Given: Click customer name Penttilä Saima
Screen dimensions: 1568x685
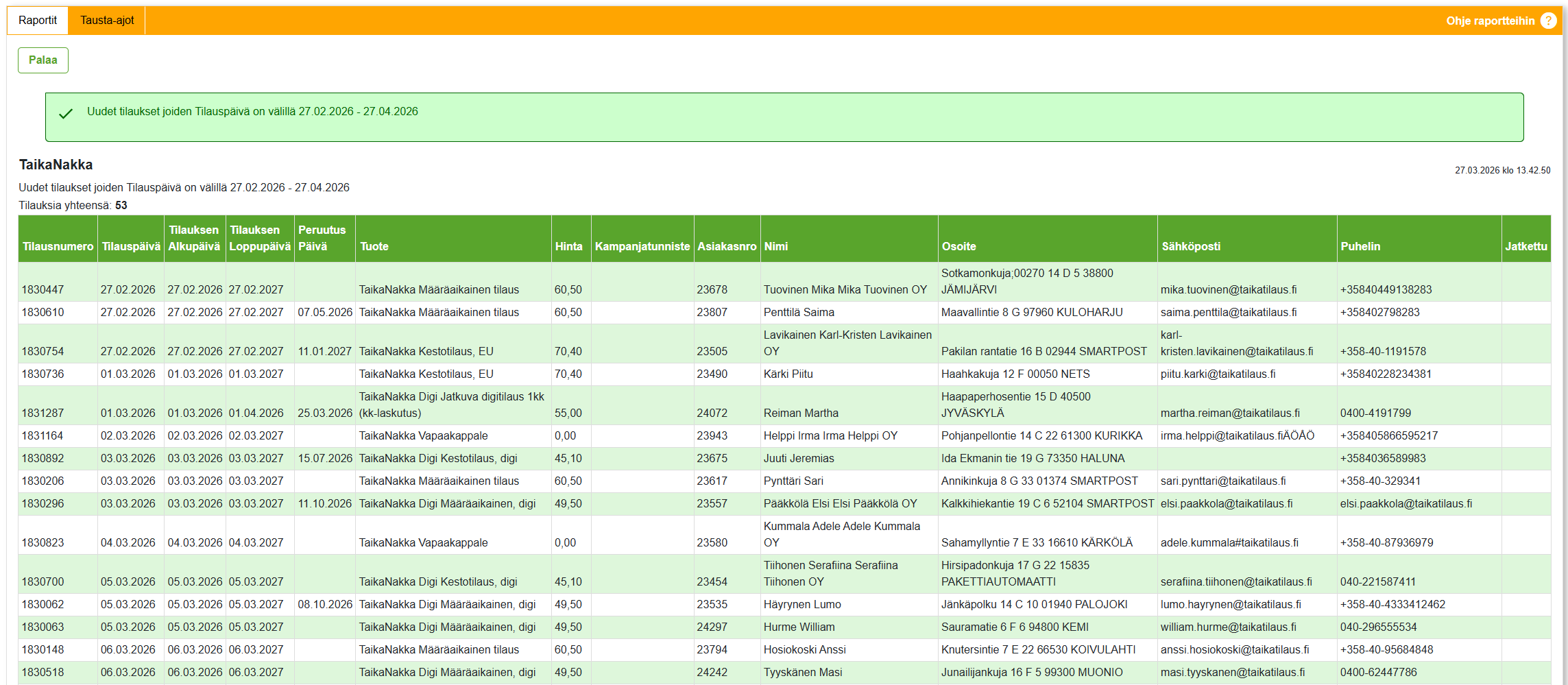Looking at the screenshot, I should (799, 312).
